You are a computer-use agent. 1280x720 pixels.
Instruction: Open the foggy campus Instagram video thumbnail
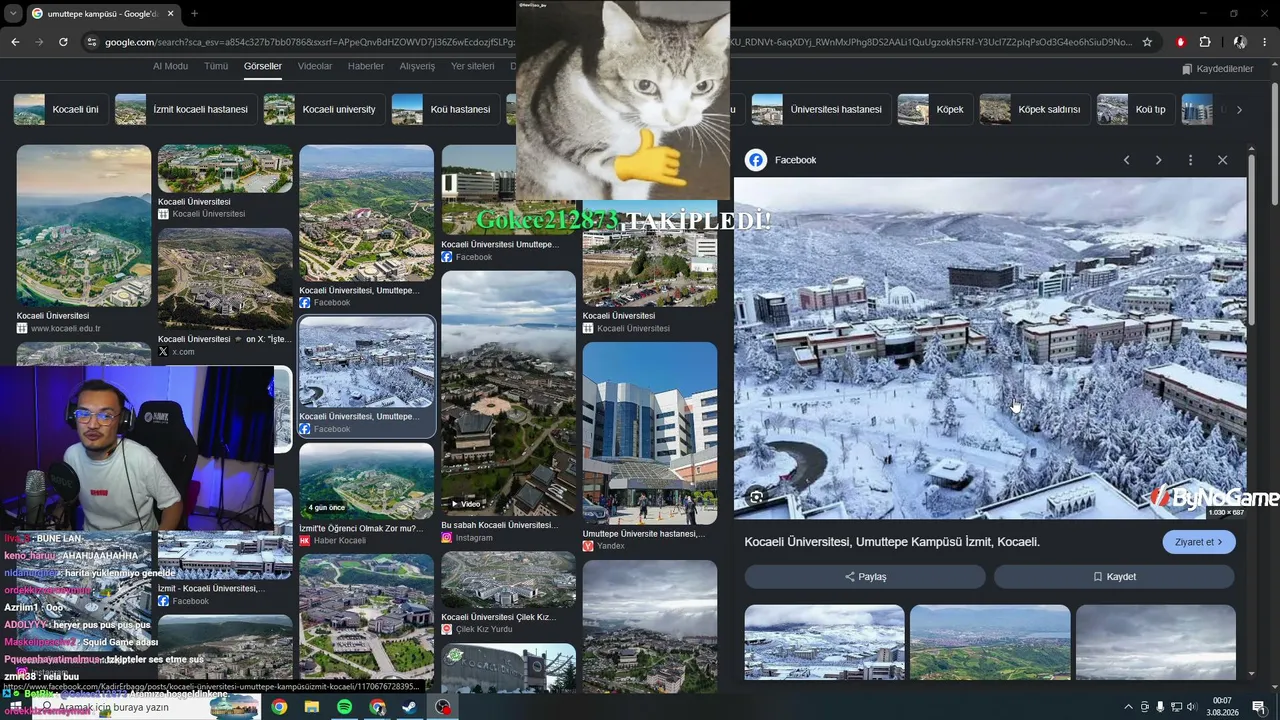(x=509, y=393)
